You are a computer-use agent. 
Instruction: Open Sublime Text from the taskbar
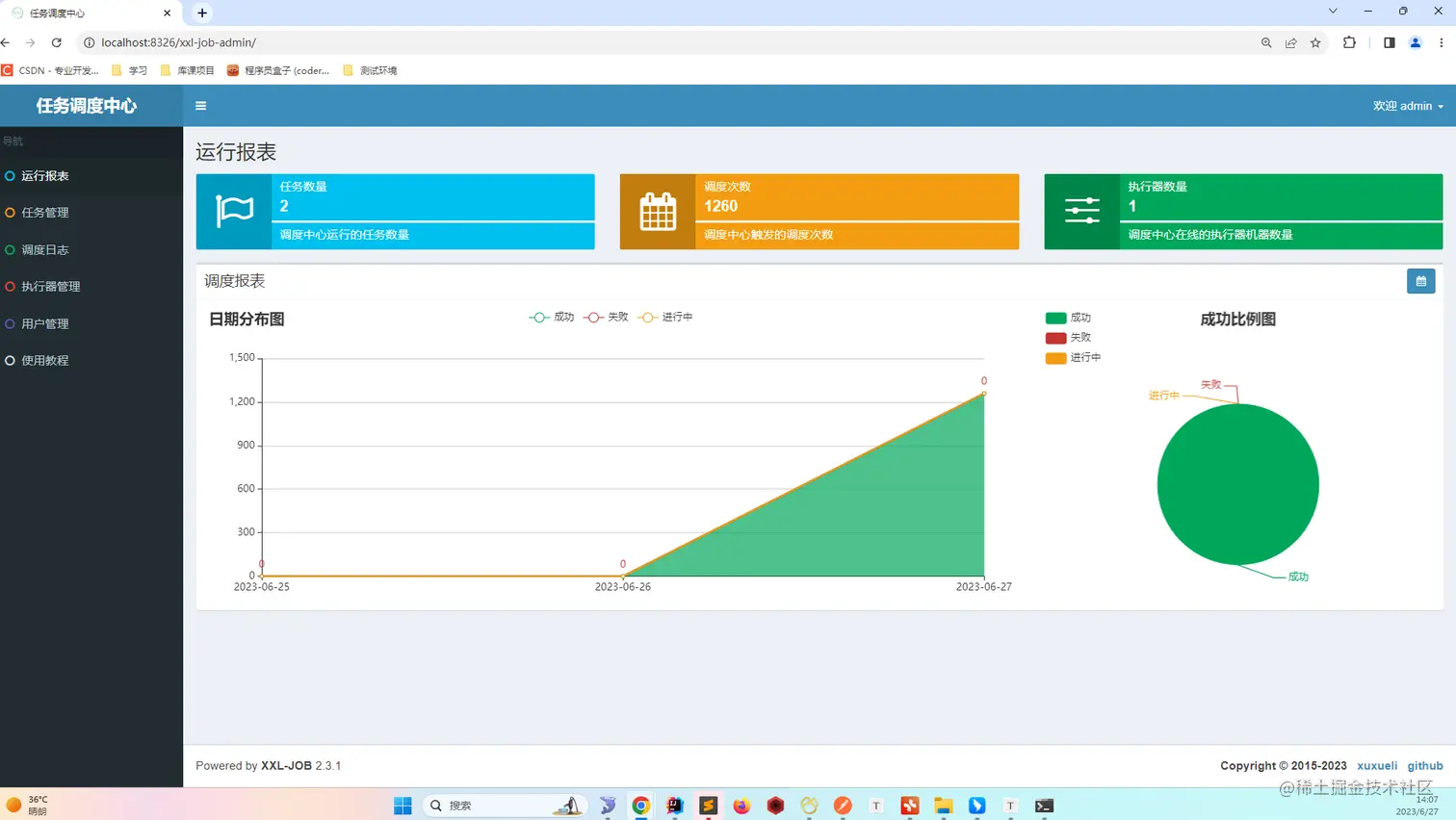(x=708, y=806)
